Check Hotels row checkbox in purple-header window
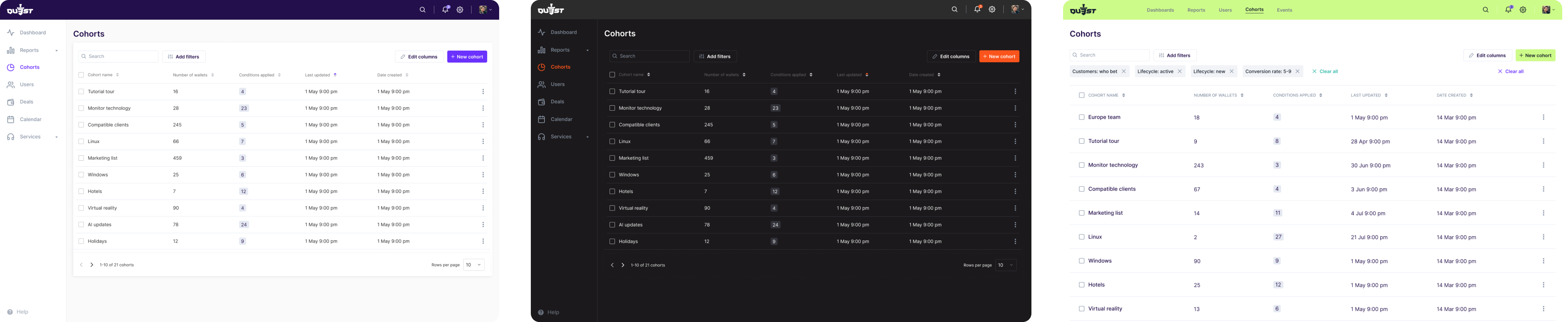1568x322 pixels. [81, 192]
